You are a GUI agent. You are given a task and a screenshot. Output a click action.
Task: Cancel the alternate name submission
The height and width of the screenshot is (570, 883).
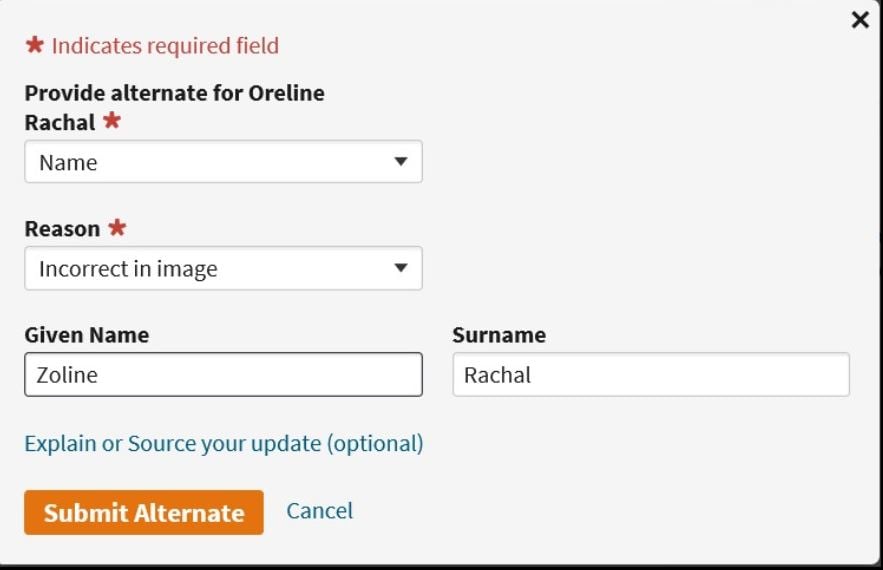pos(319,511)
